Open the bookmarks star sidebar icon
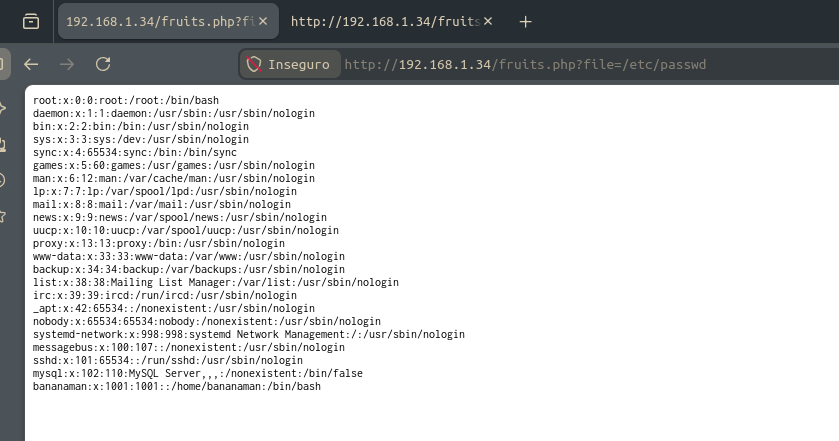Image resolution: width=839 pixels, height=441 pixels. [2, 216]
